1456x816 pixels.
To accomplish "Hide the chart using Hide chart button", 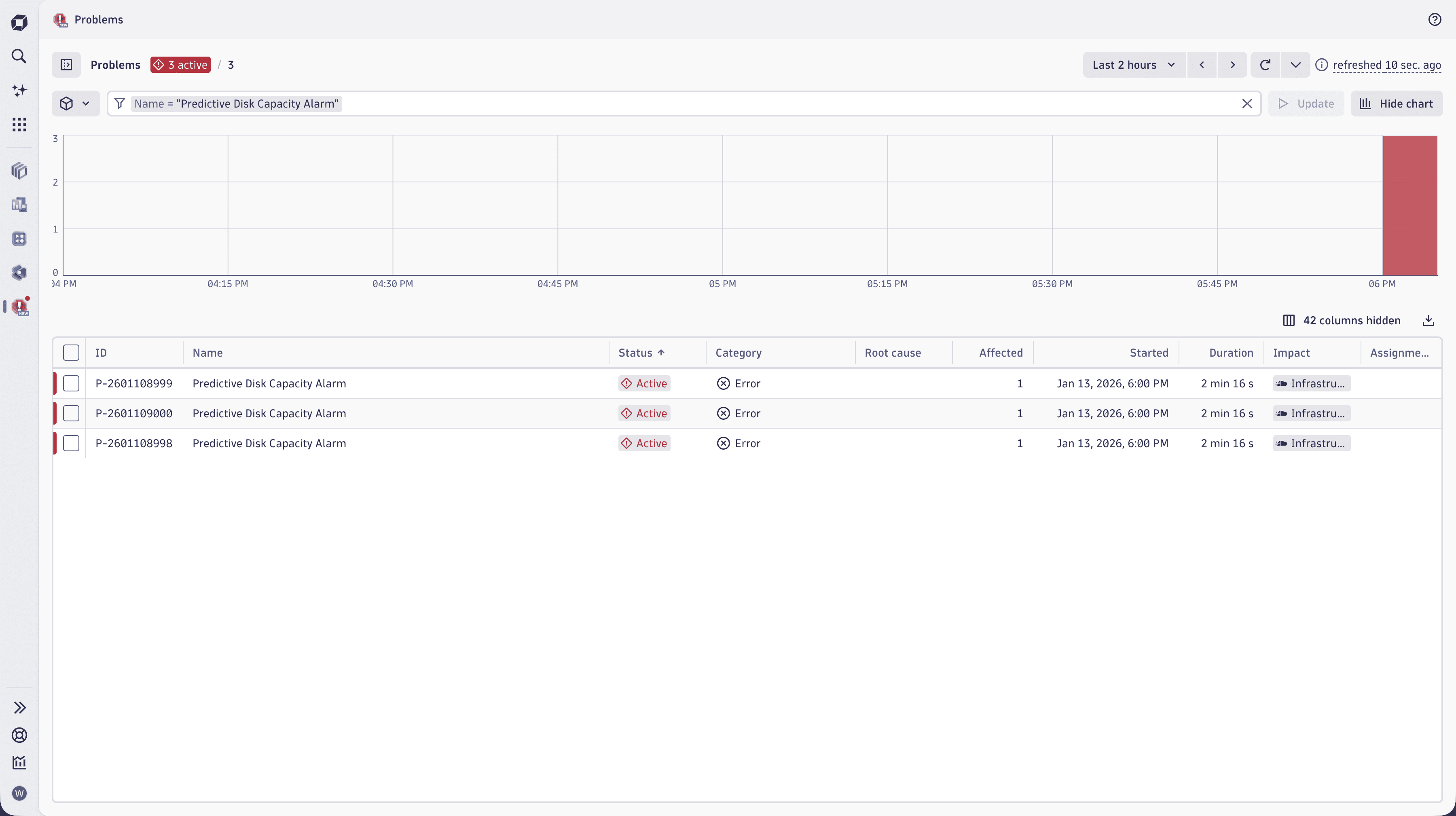I will (x=1396, y=104).
